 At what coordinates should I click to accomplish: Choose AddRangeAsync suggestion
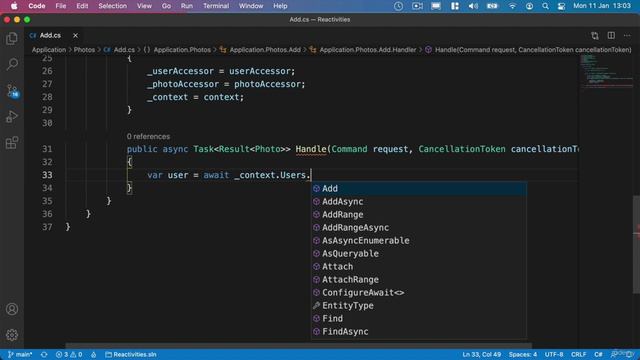point(419,228)
